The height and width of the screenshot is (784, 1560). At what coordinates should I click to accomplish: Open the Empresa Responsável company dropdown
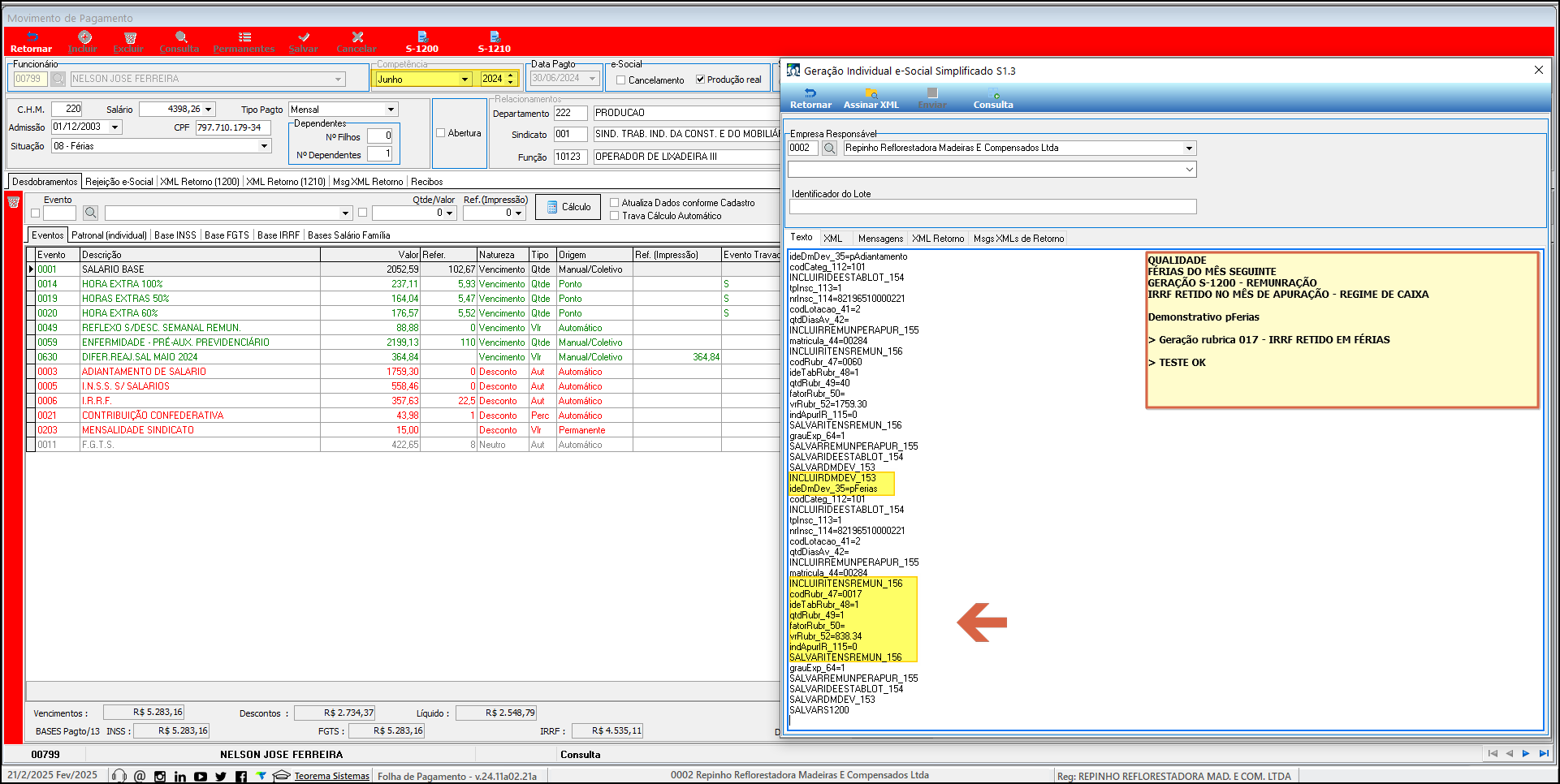point(1189,149)
